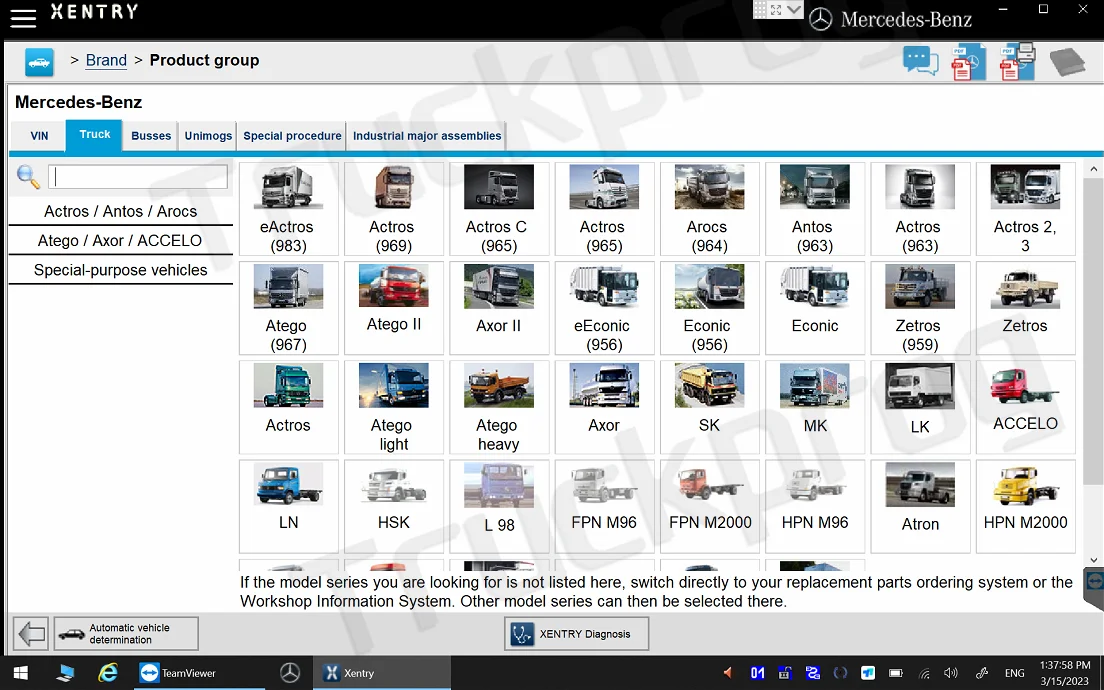1104x690 pixels.
Task: Select the LN truck tile
Action: pyautogui.click(x=289, y=506)
